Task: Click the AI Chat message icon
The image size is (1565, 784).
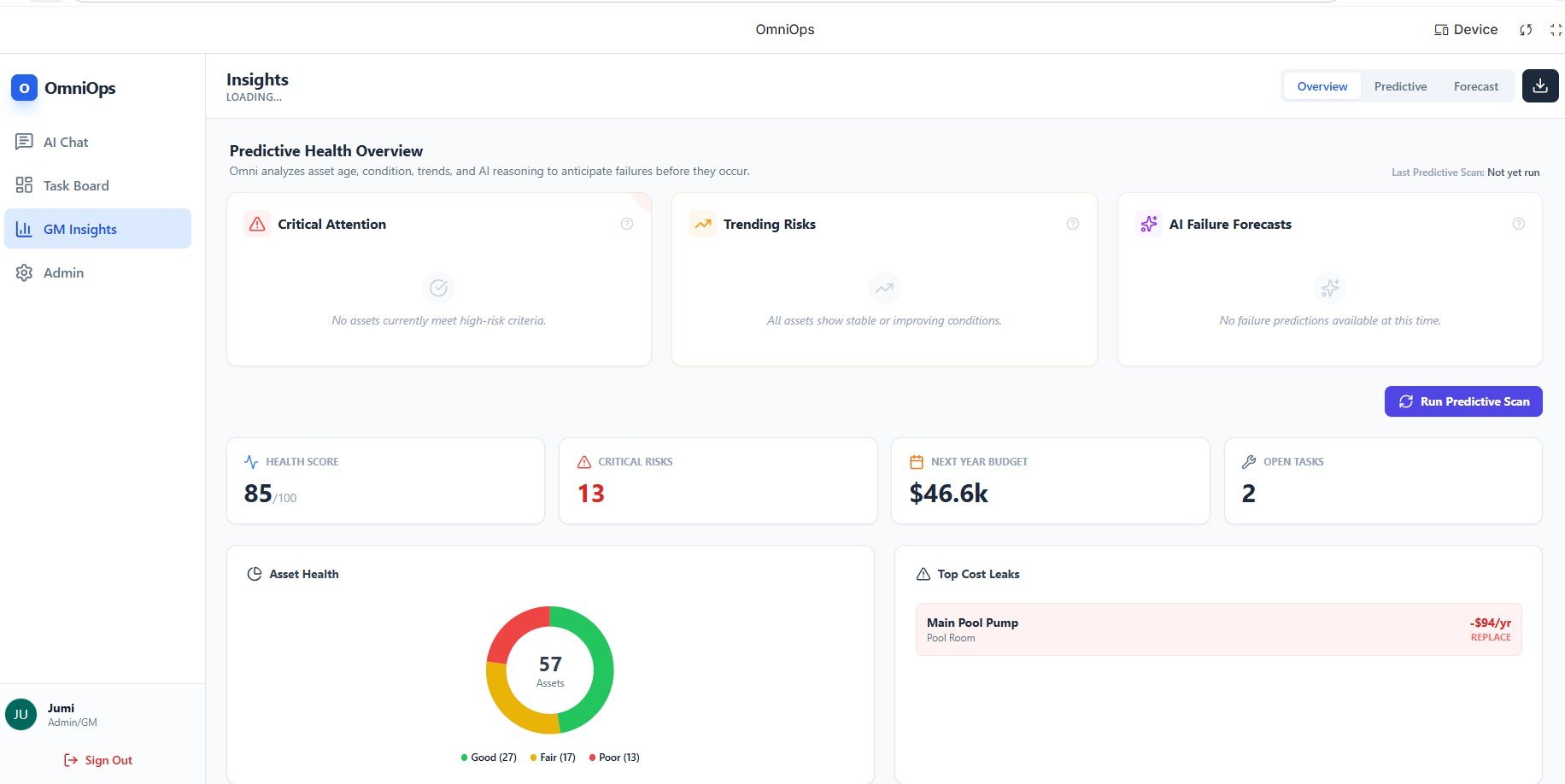Action: click(x=24, y=142)
